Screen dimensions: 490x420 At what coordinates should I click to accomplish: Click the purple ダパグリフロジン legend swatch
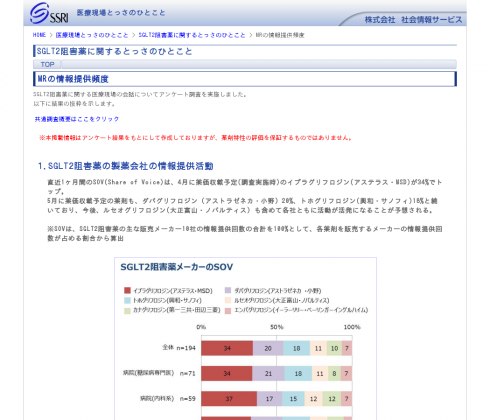tap(228, 290)
